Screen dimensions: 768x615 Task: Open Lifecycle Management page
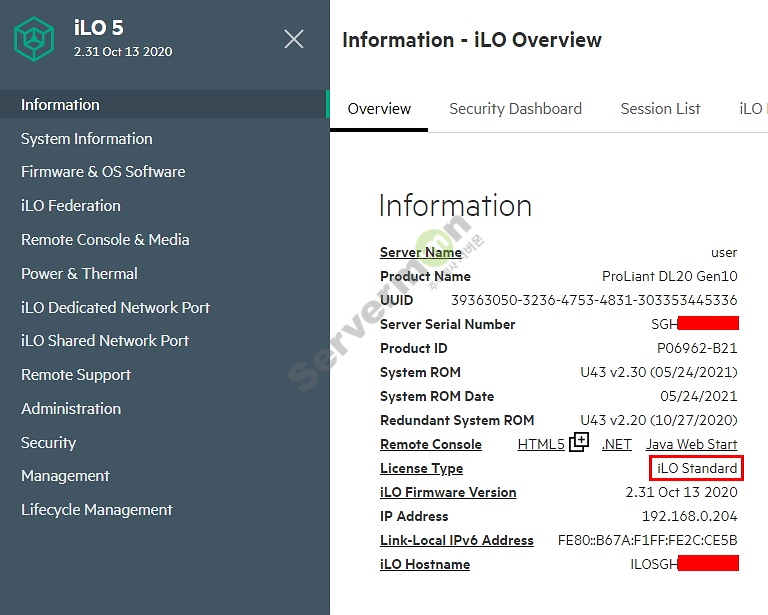tap(97, 510)
